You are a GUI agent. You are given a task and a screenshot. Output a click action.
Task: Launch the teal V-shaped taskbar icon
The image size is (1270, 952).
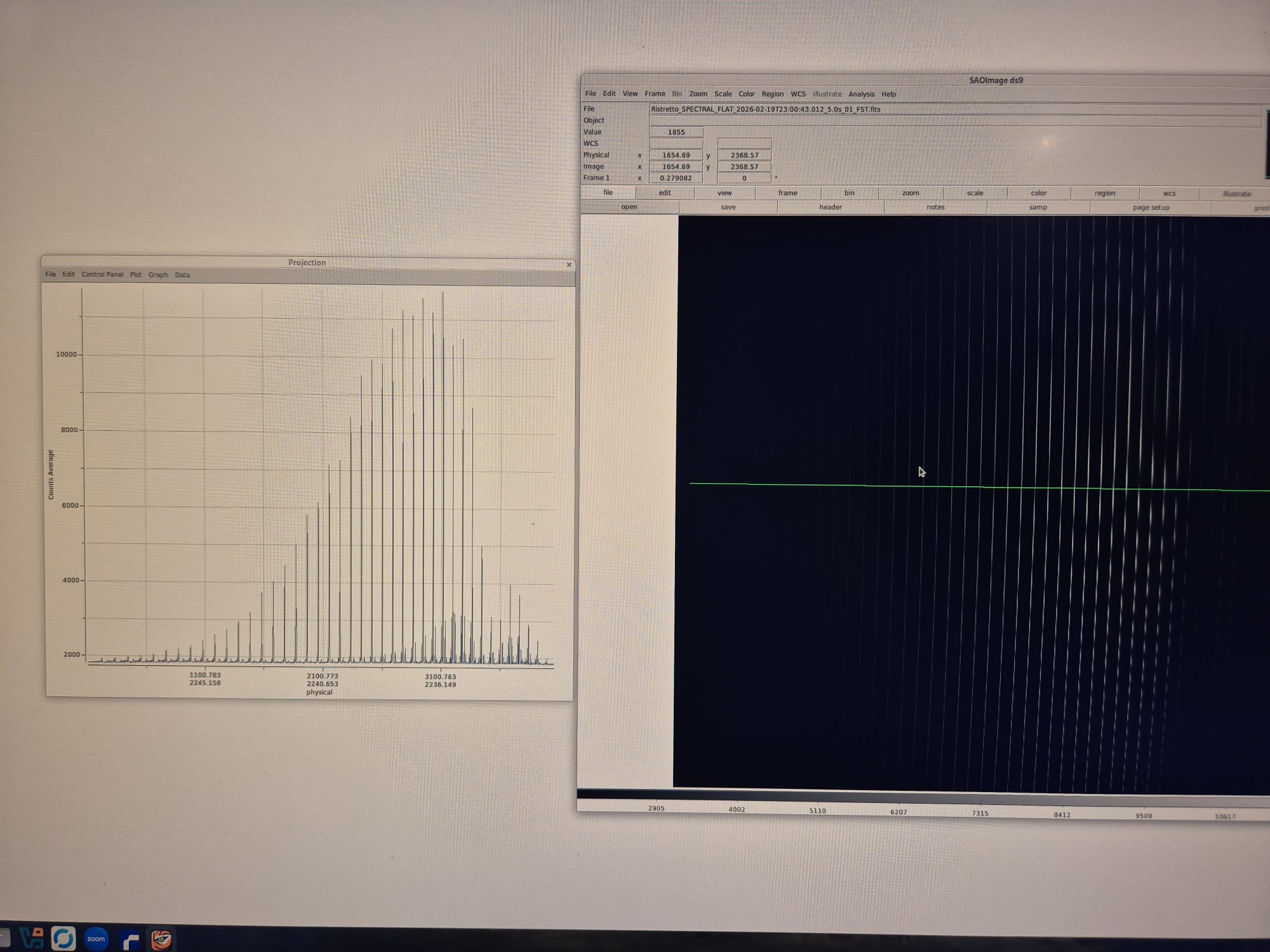[32, 937]
